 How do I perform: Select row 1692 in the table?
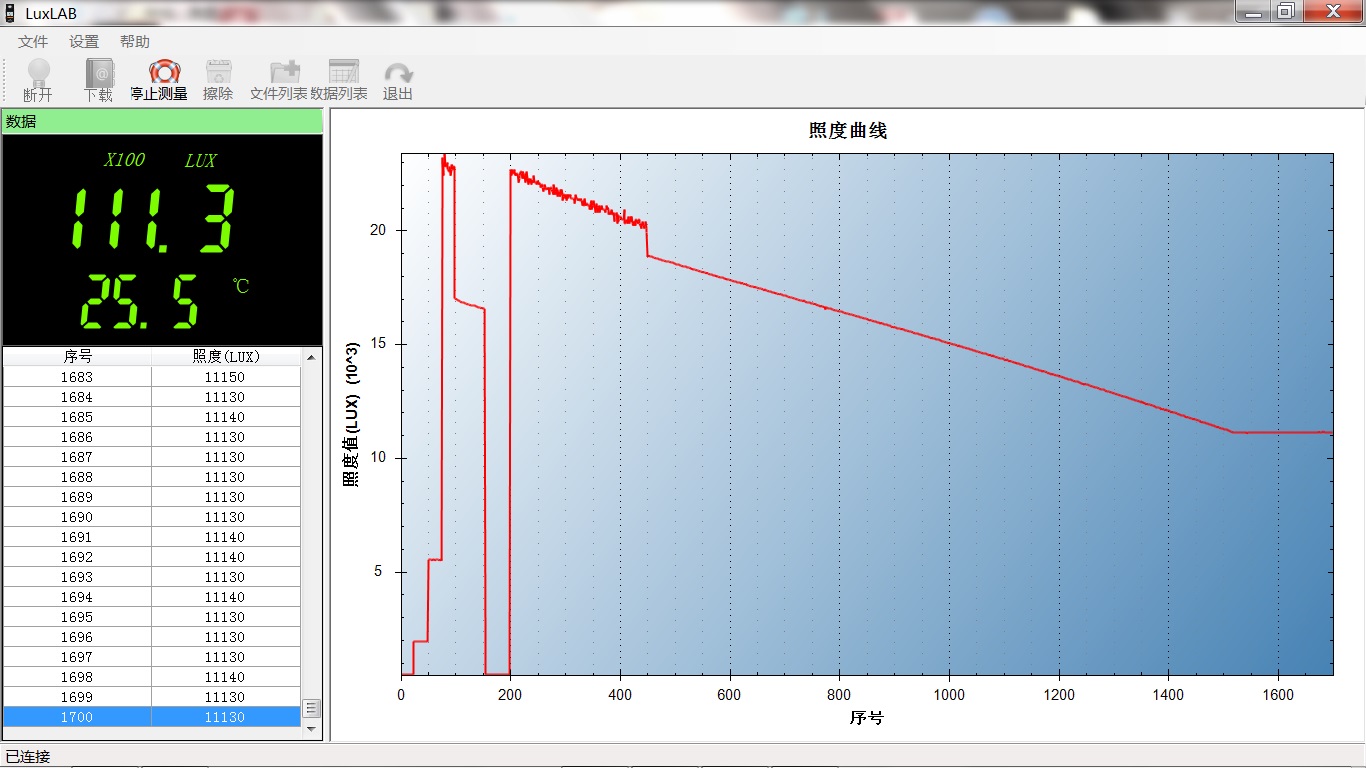click(152, 557)
